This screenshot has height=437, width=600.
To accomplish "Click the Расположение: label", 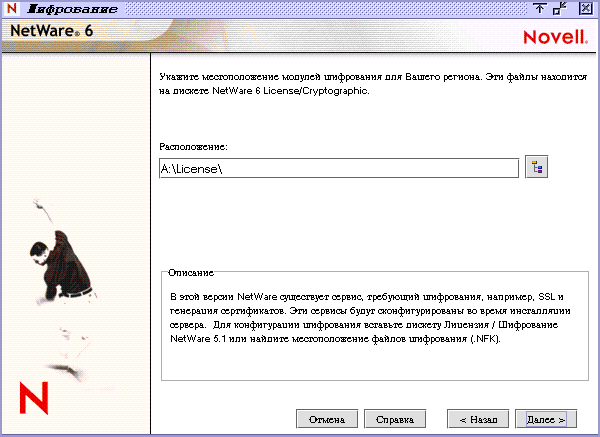I will point(193,147).
